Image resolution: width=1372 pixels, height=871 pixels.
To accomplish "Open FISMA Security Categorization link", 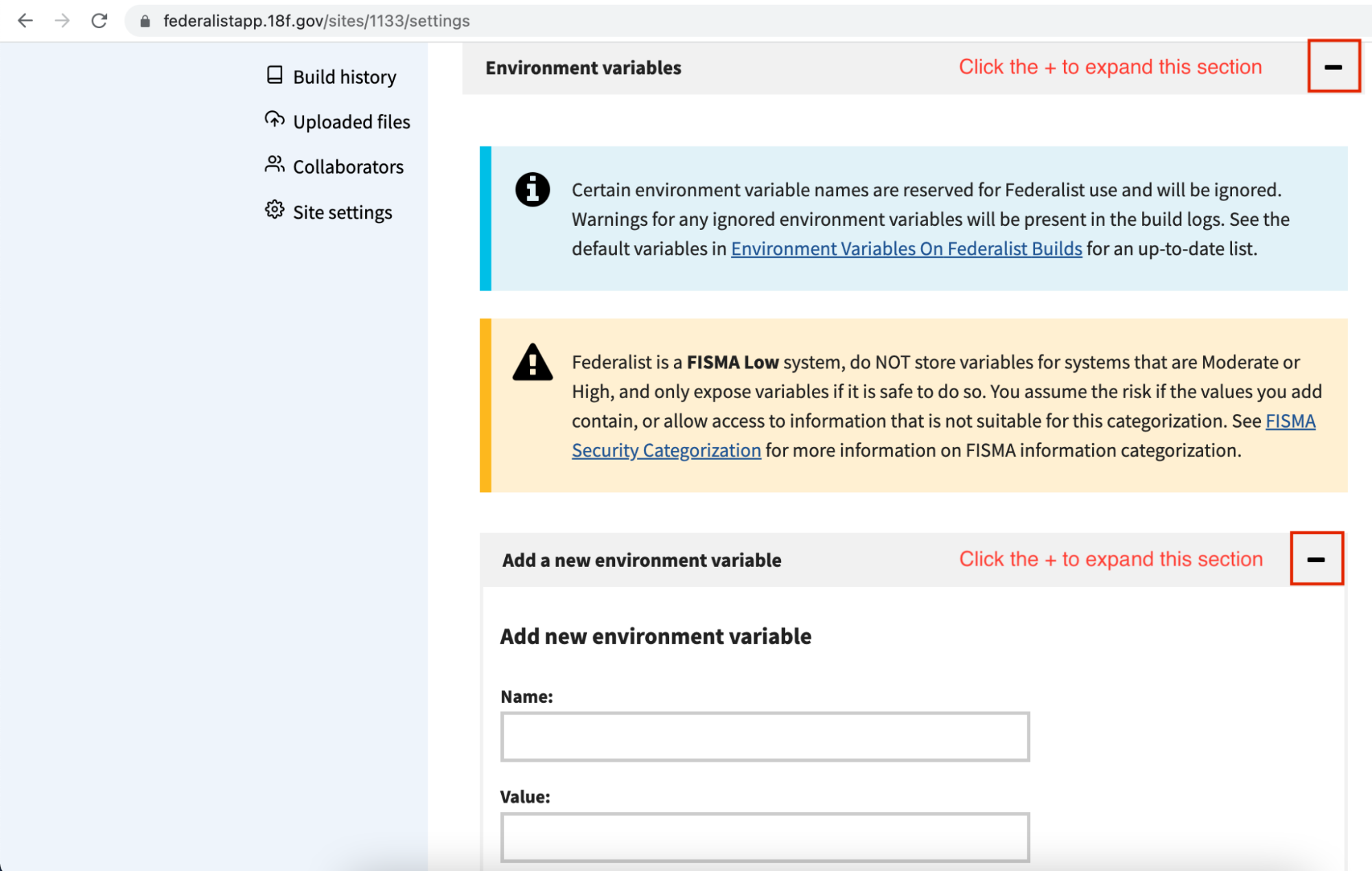I will pyautogui.click(x=666, y=450).
